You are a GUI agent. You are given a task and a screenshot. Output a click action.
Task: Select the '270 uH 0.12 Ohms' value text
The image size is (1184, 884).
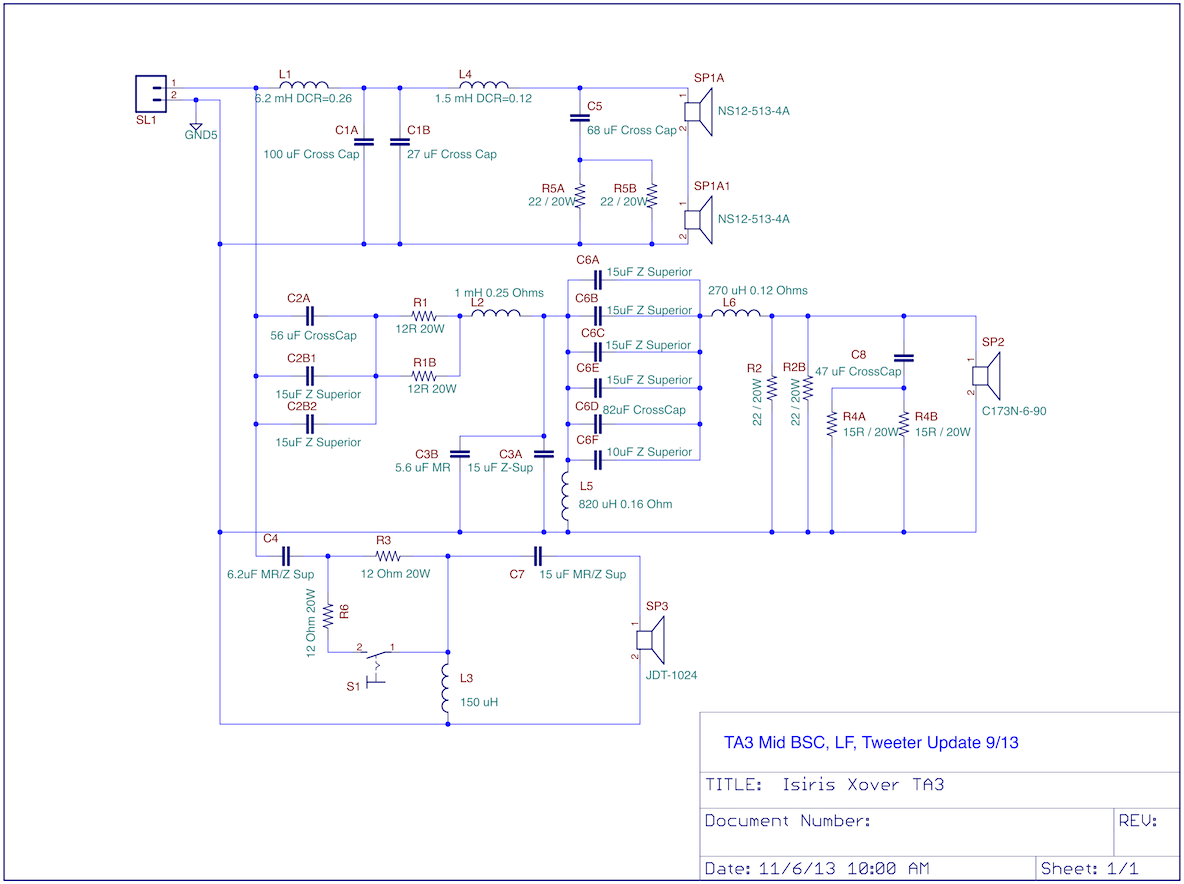757,290
